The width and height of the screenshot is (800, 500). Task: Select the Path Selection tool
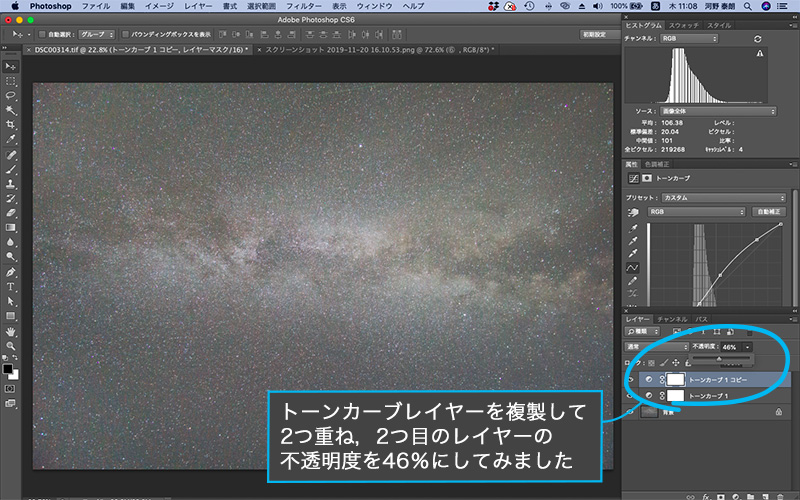click(10, 302)
